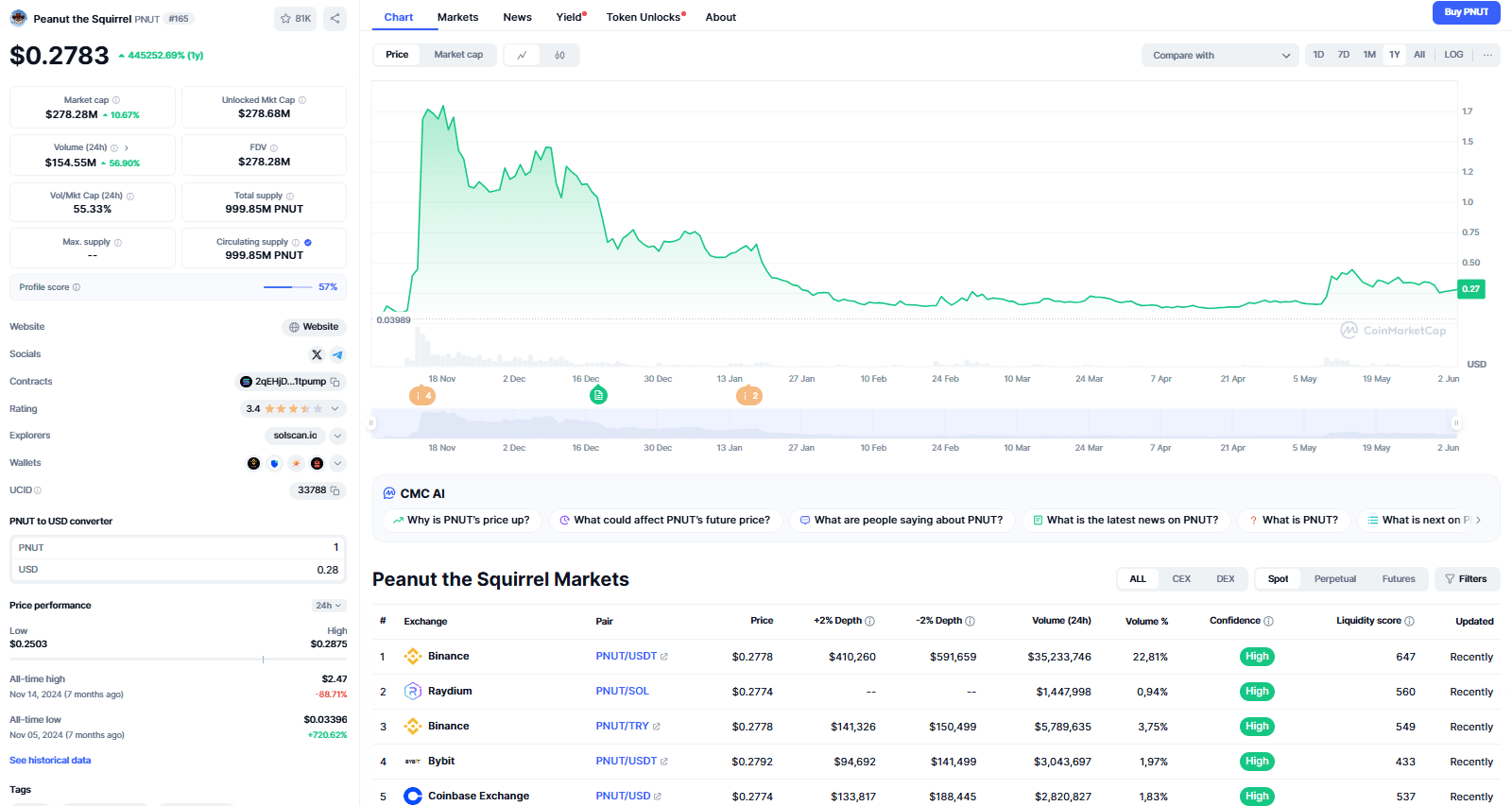Add PNUT to watchlist star 81K
Viewport: 1512px width, 806px height.
click(296, 18)
